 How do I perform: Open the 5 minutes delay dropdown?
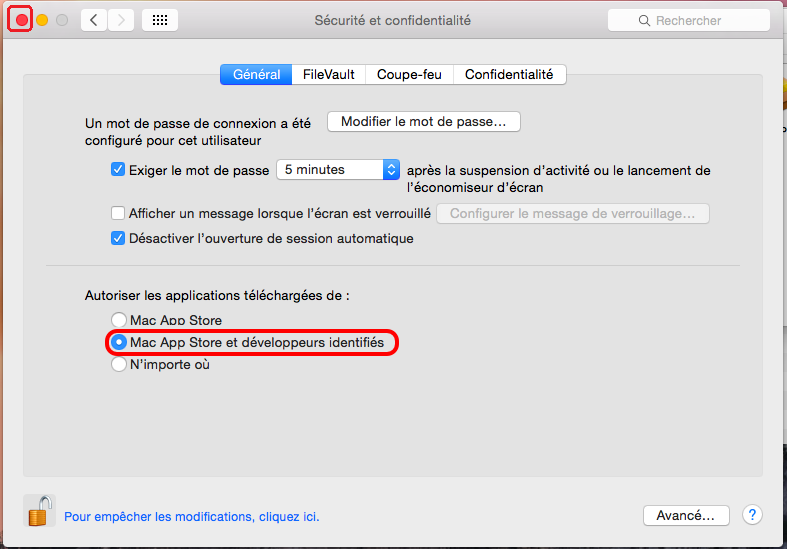[338, 170]
